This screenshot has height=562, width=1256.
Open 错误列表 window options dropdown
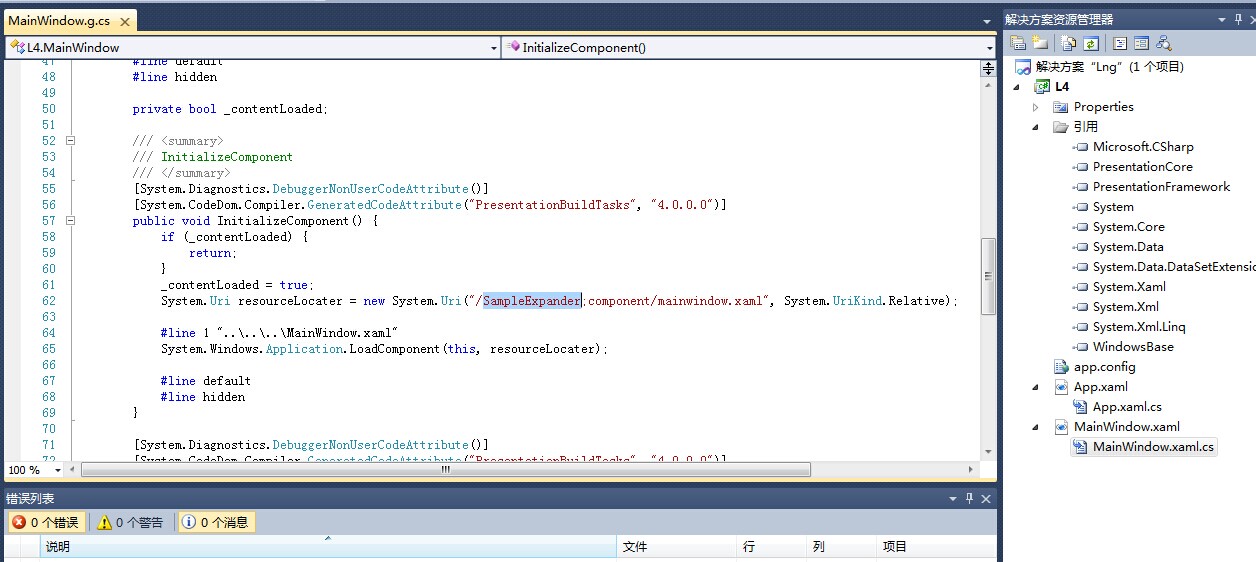pyautogui.click(x=953, y=498)
